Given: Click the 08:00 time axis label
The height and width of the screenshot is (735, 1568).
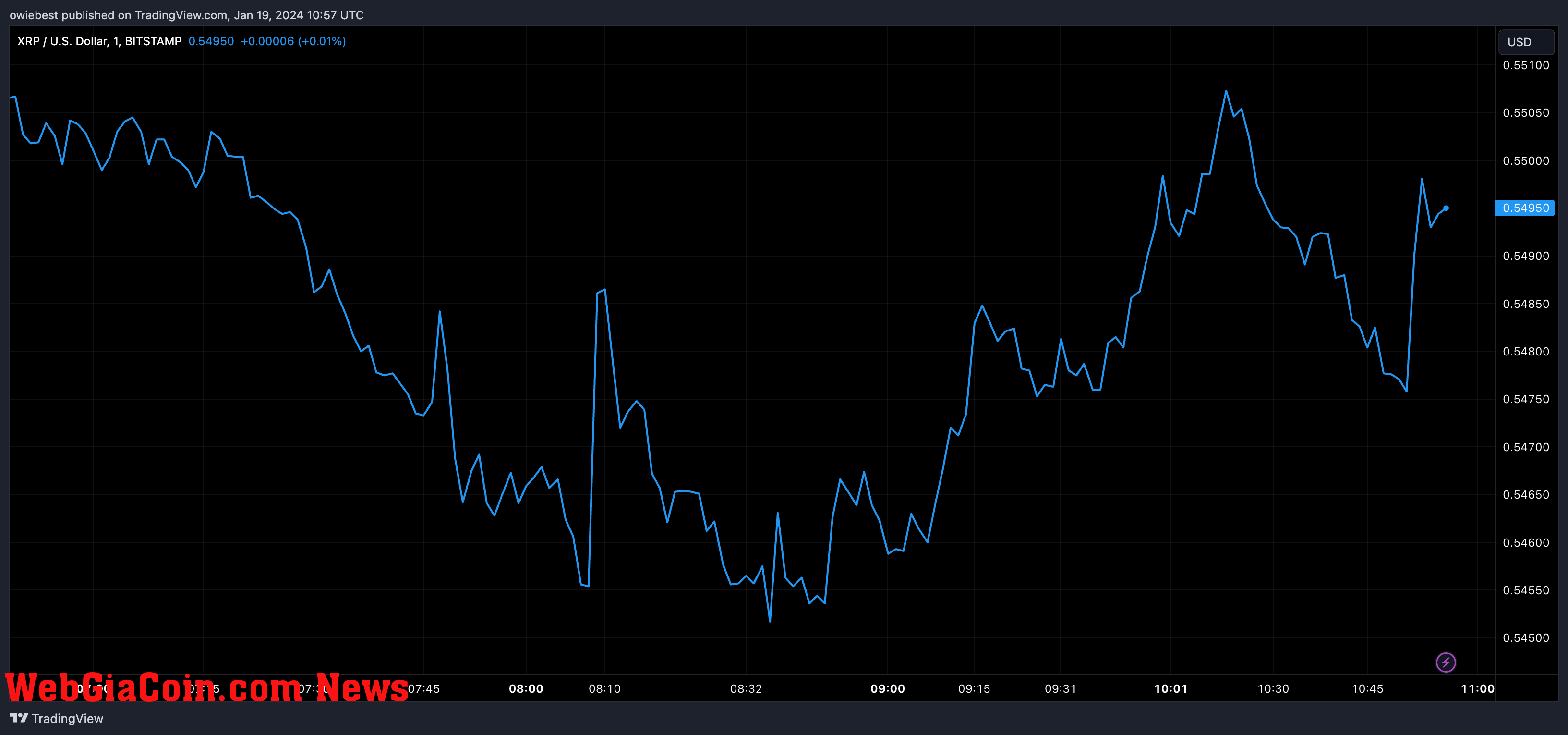Looking at the screenshot, I should pos(526,689).
